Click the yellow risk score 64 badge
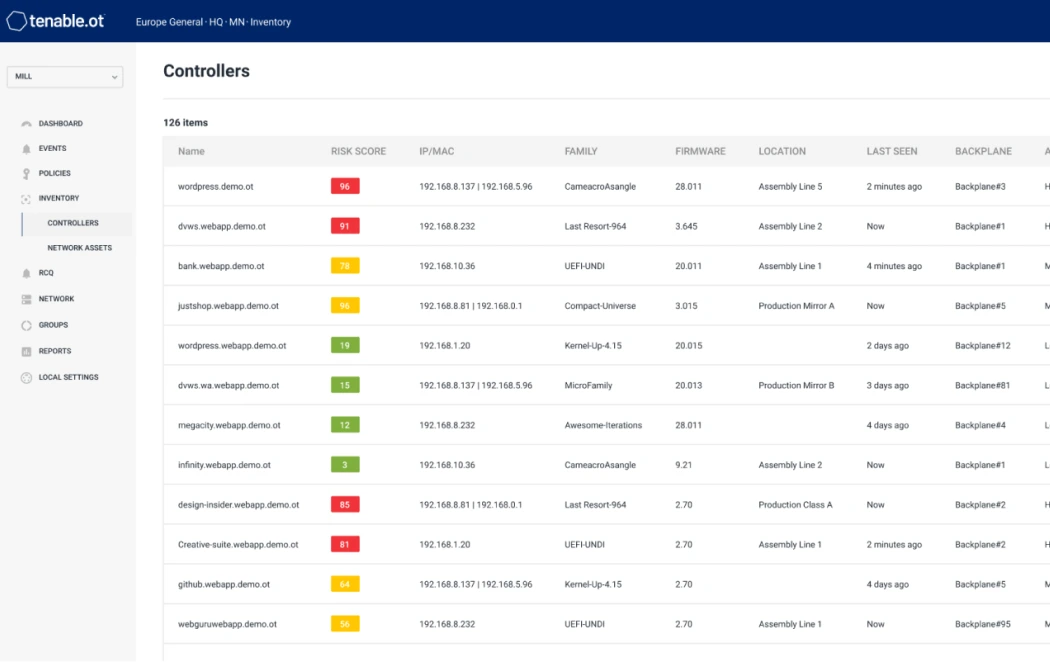The height and width of the screenshot is (662, 1050). (345, 584)
